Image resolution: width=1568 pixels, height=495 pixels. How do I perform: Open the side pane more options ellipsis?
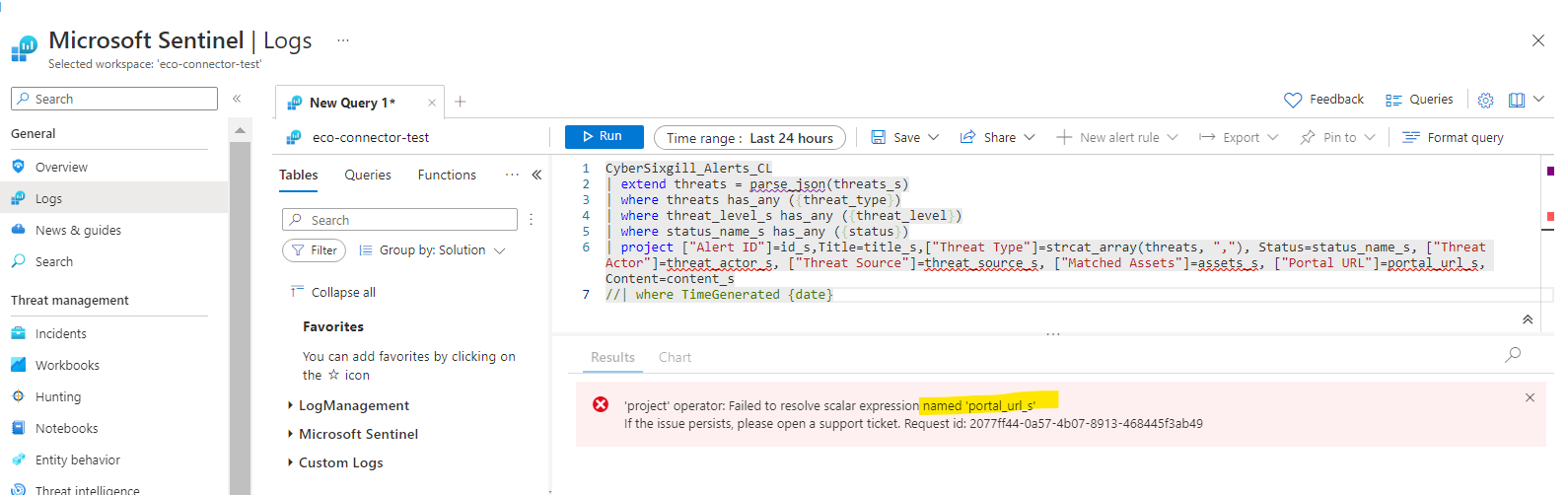pyautogui.click(x=512, y=175)
